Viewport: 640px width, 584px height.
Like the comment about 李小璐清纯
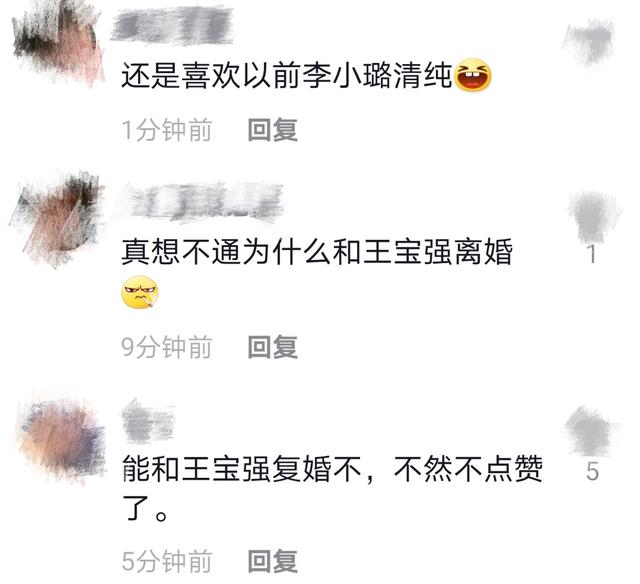coord(589,42)
